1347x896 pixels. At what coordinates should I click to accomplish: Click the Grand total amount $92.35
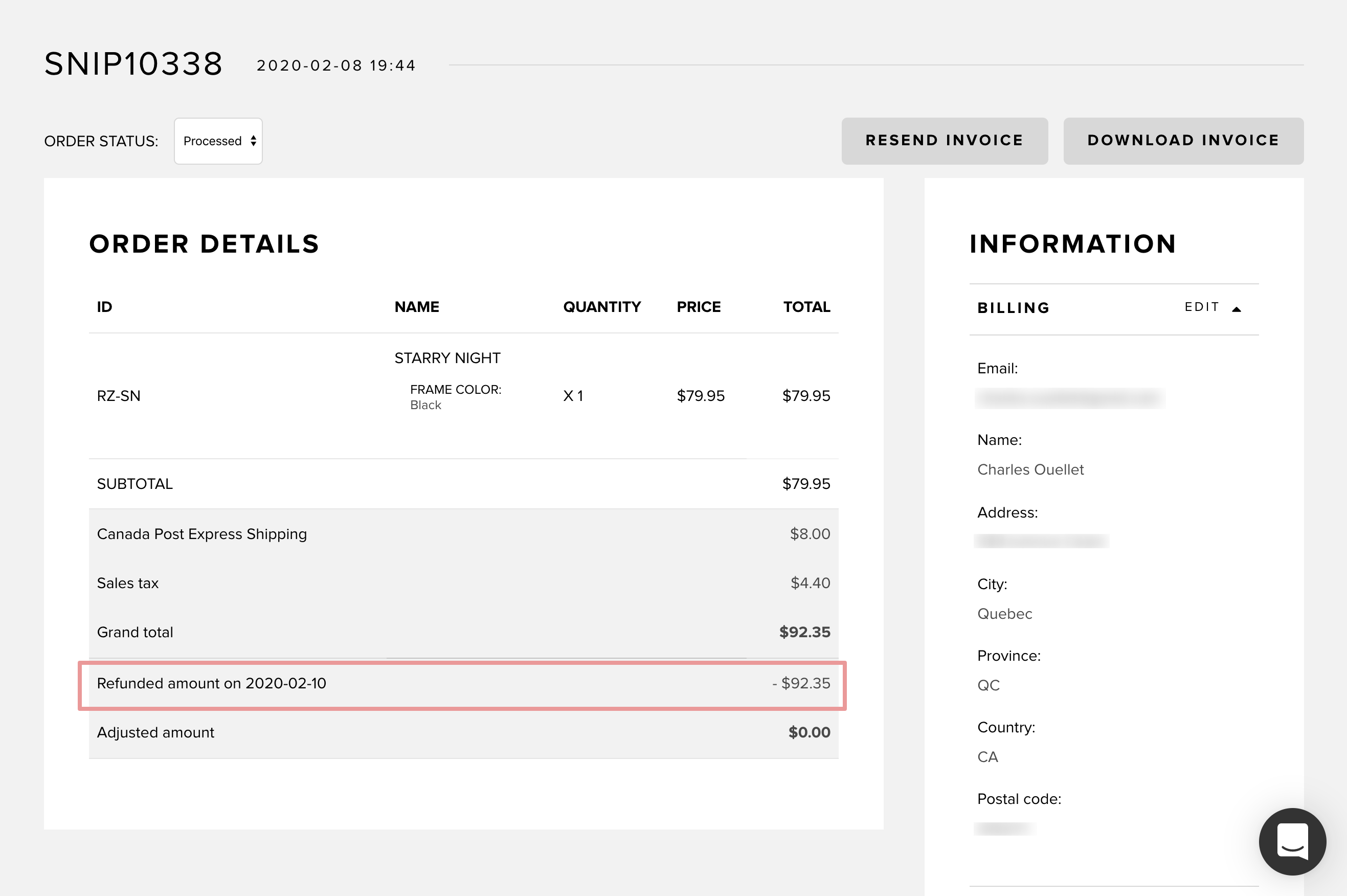tap(804, 632)
